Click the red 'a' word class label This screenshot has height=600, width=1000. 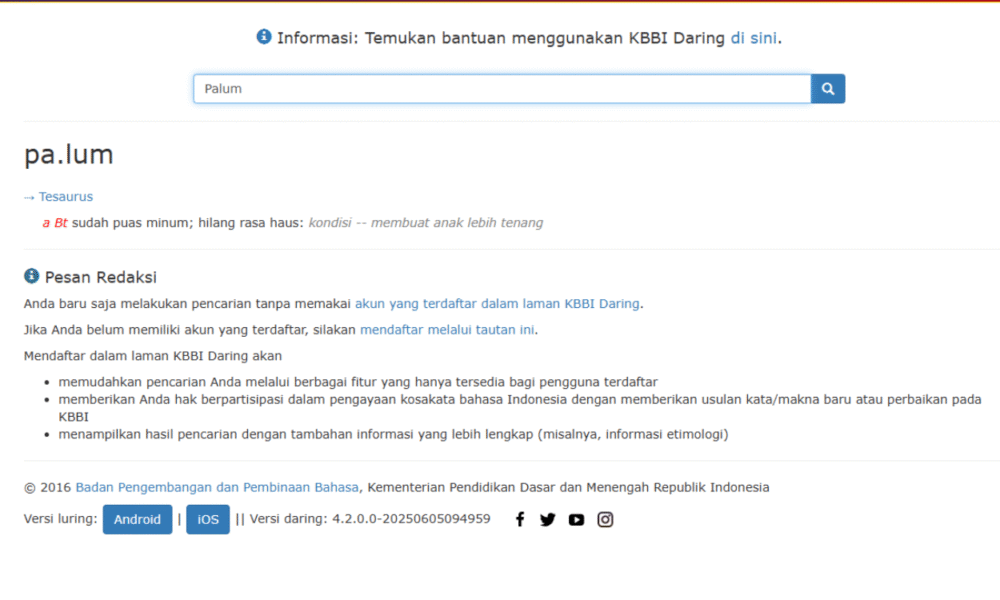point(46,223)
